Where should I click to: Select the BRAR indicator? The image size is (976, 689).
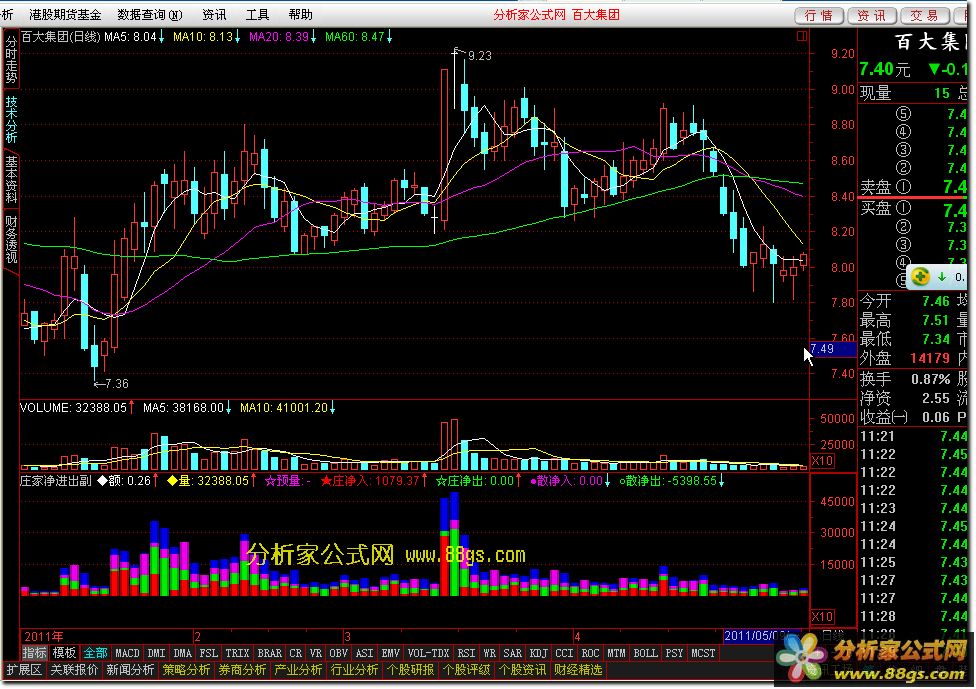coord(270,653)
